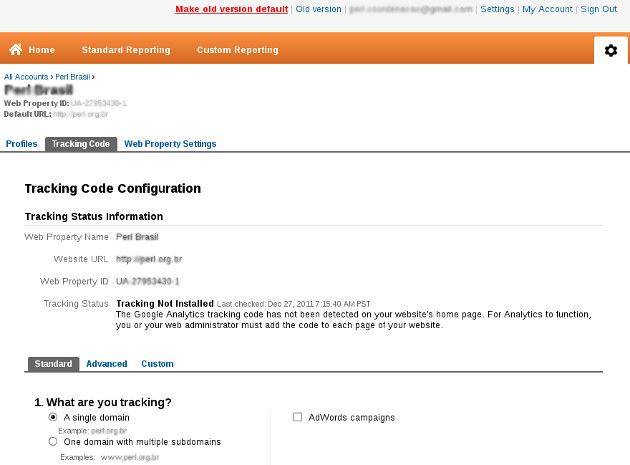Click 'Make old version default' link
The height and width of the screenshot is (465, 630).
[x=231, y=9]
